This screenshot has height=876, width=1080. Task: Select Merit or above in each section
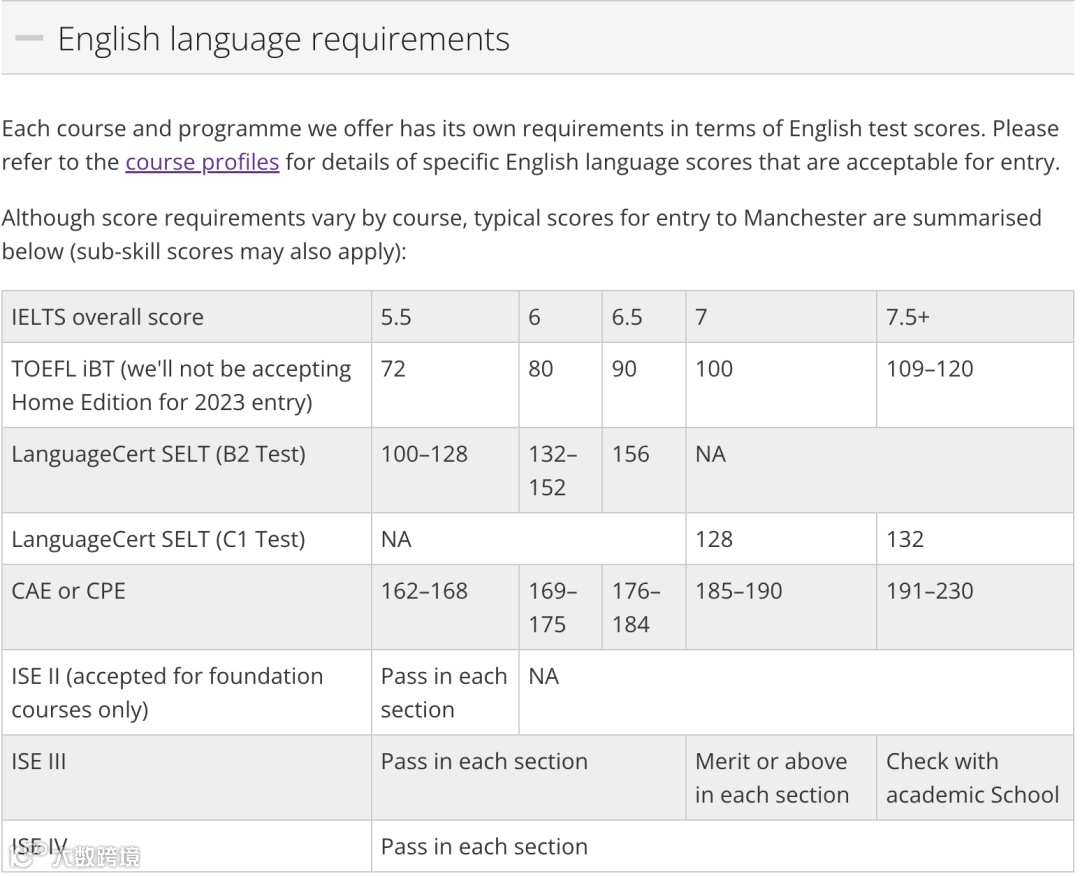771,778
